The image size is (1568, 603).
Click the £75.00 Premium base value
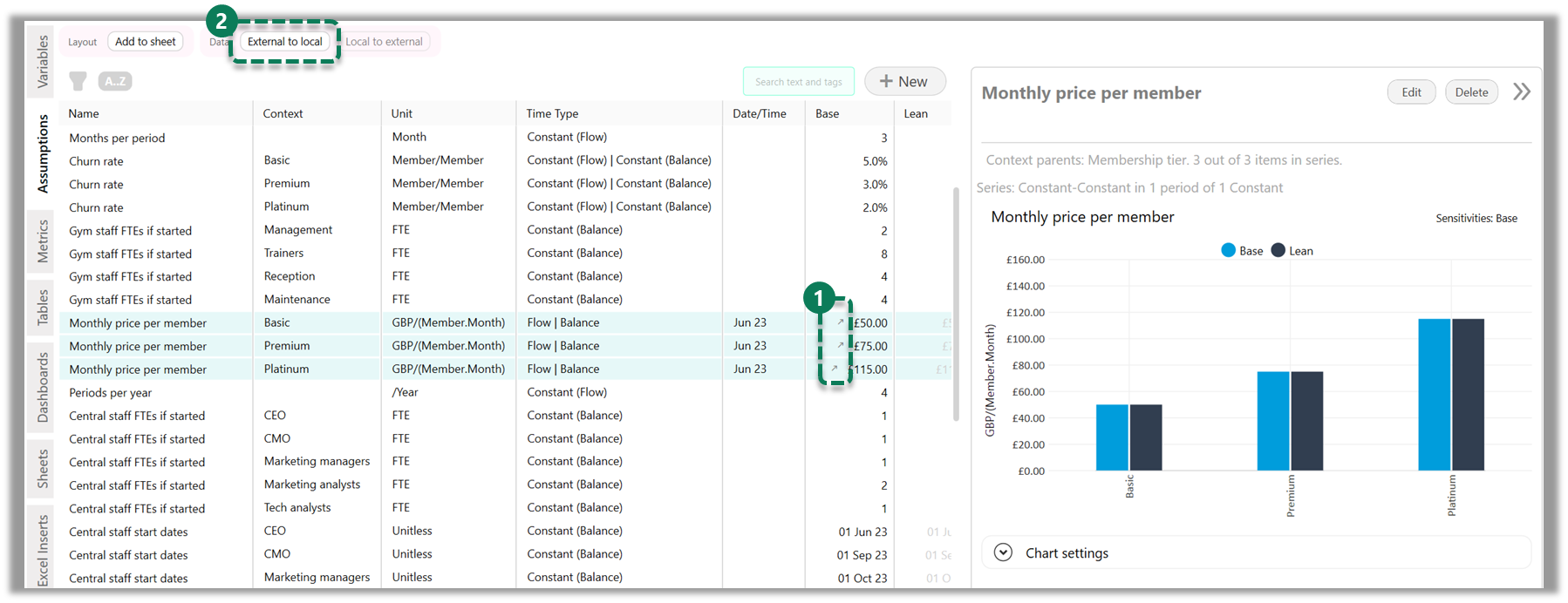pos(870,346)
